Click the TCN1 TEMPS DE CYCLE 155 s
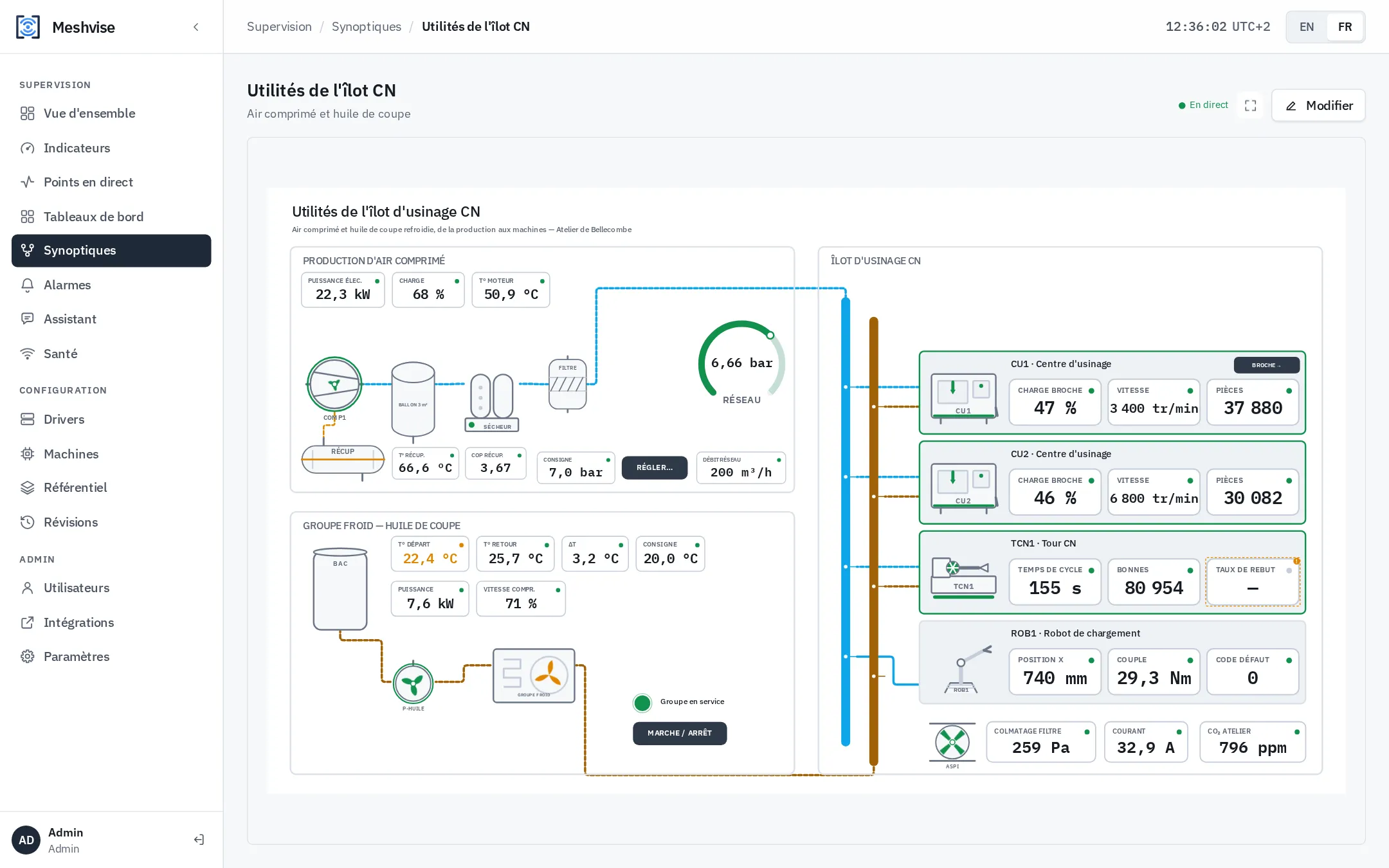 coord(1055,582)
